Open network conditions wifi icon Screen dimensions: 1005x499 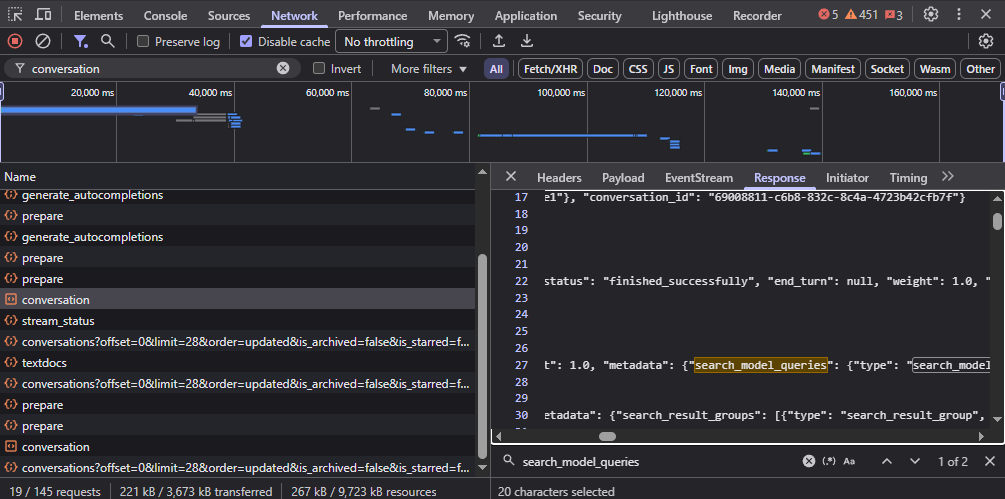coord(462,41)
